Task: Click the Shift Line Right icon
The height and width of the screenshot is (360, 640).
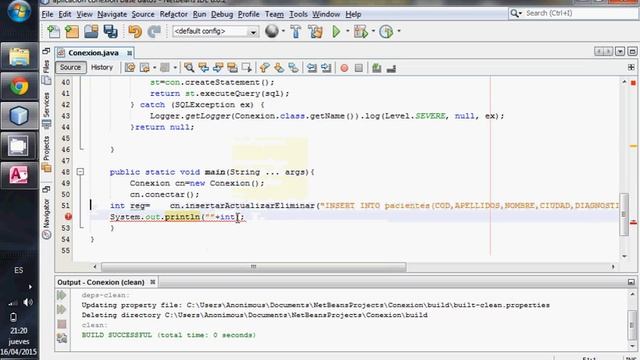Action: [326, 68]
